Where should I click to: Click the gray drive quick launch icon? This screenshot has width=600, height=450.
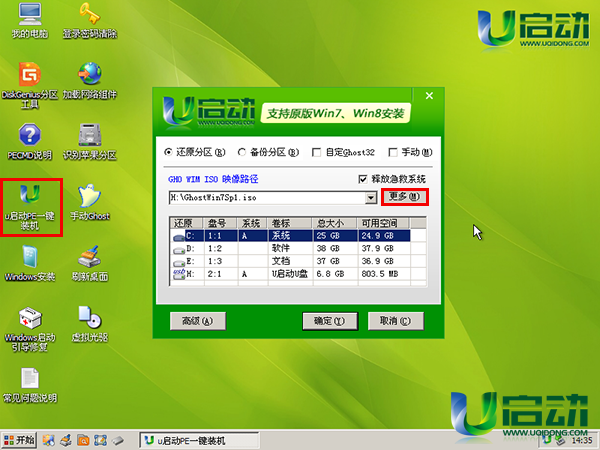click(x=118, y=440)
